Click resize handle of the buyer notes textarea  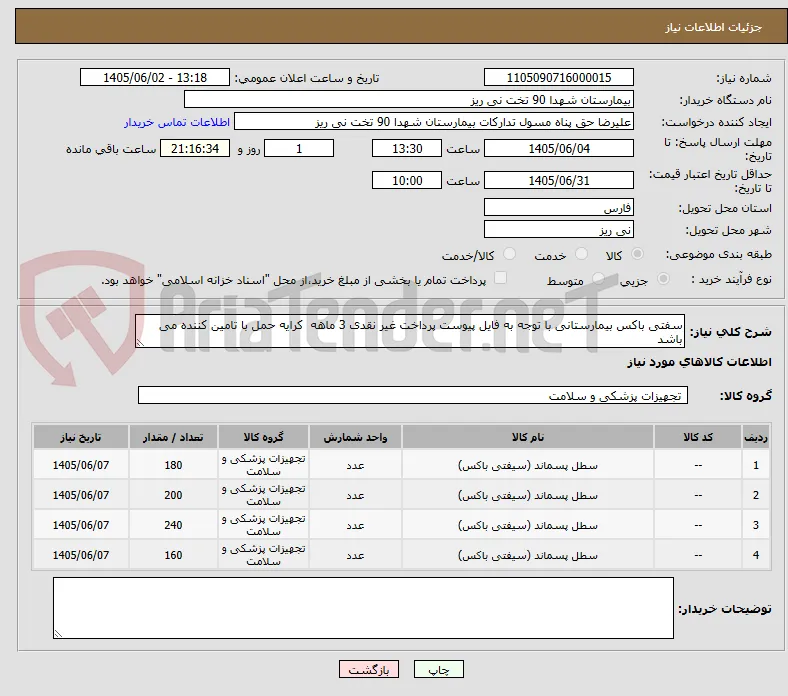coord(58,634)
